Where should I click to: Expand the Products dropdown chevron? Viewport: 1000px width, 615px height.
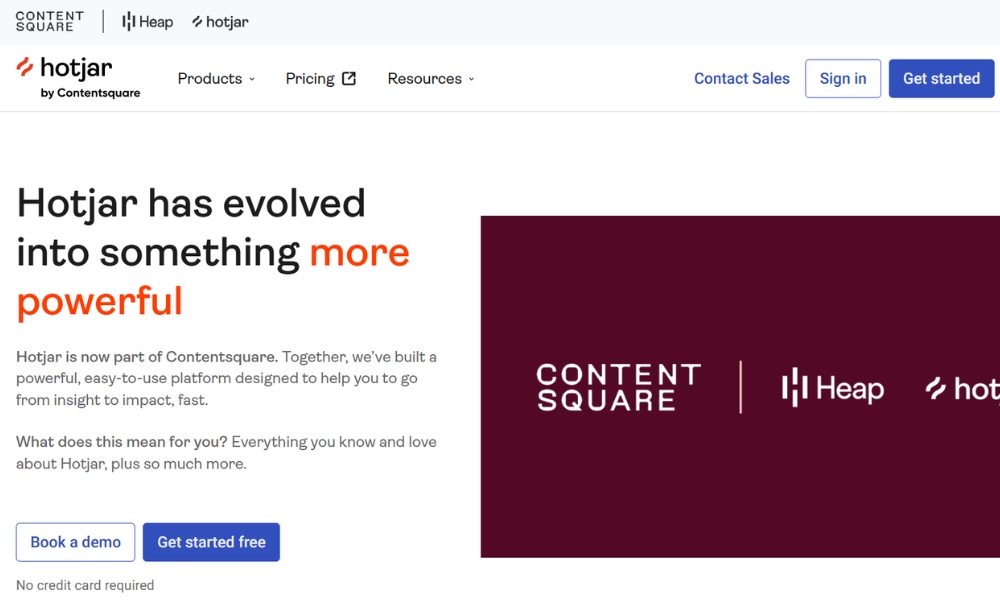pos(252,79)
